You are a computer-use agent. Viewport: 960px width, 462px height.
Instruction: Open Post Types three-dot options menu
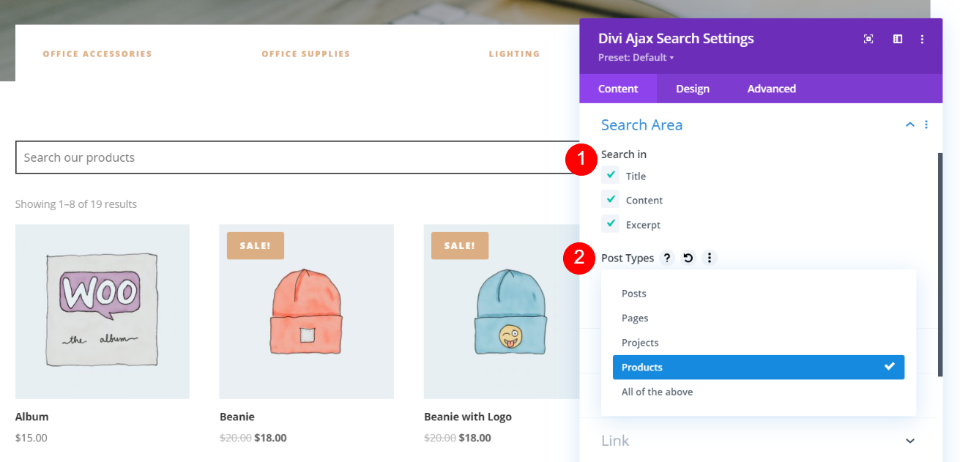(709, 258)
